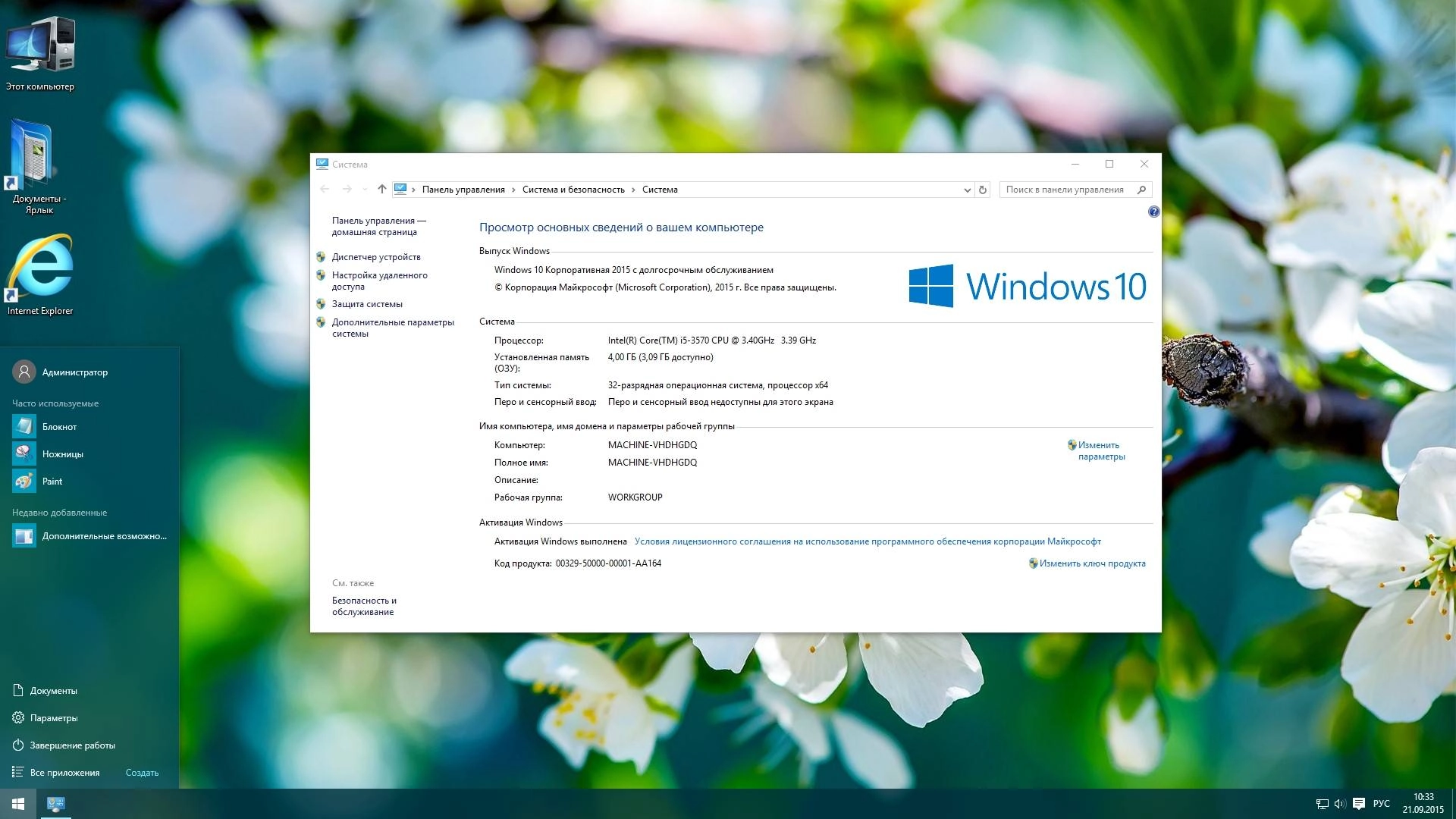Open the address bar history dropdown

click(x=967, y=190)
